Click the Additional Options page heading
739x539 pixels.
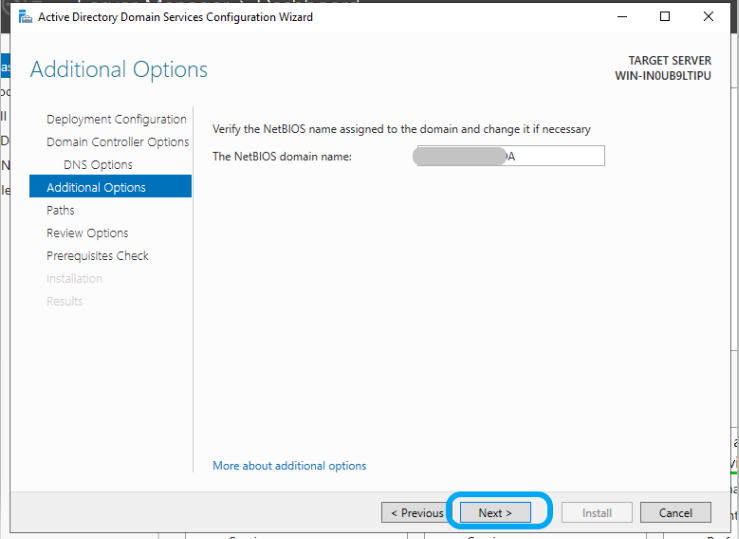(x=119, y=69)
